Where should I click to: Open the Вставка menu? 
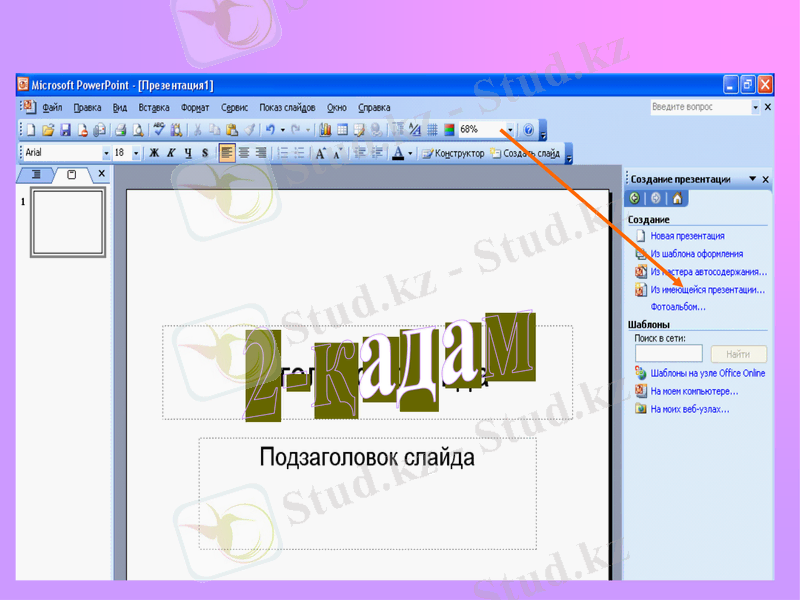click(x=154, y=107)
